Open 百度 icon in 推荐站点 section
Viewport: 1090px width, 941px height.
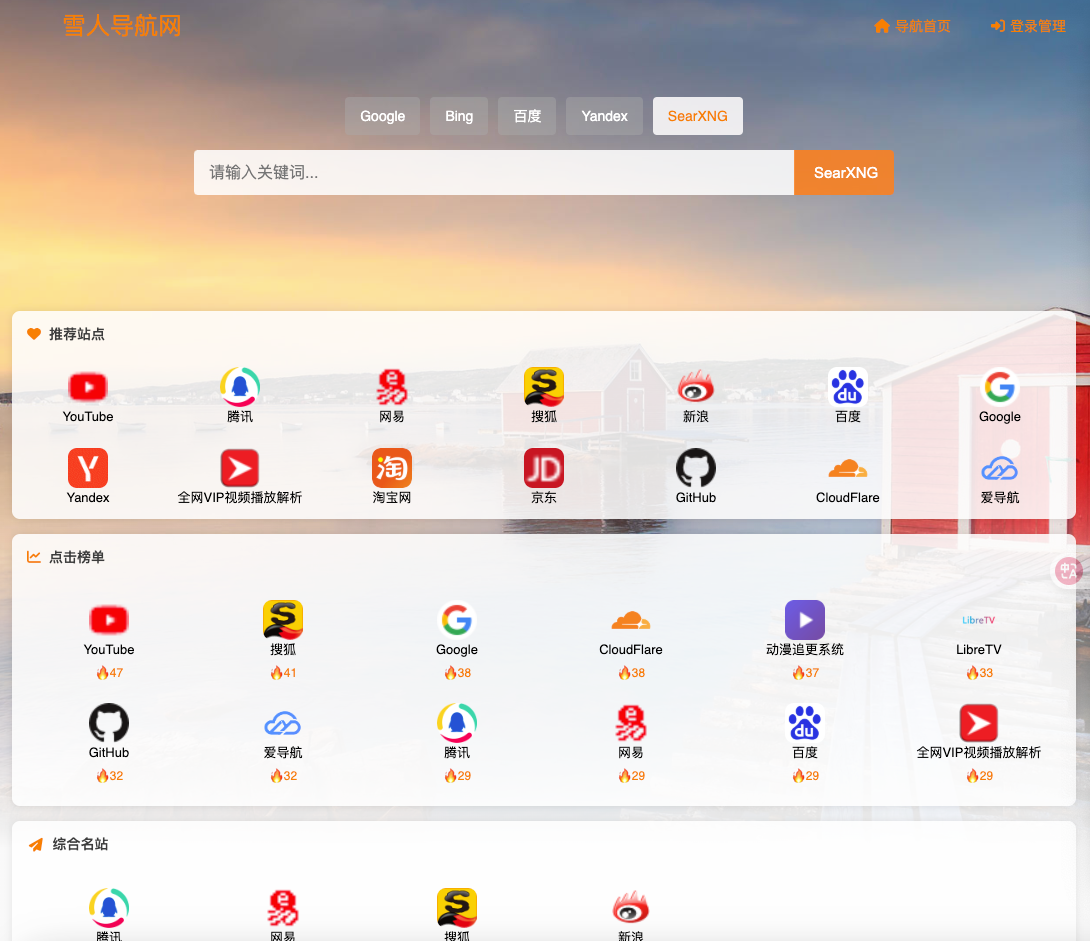[847, 387]
